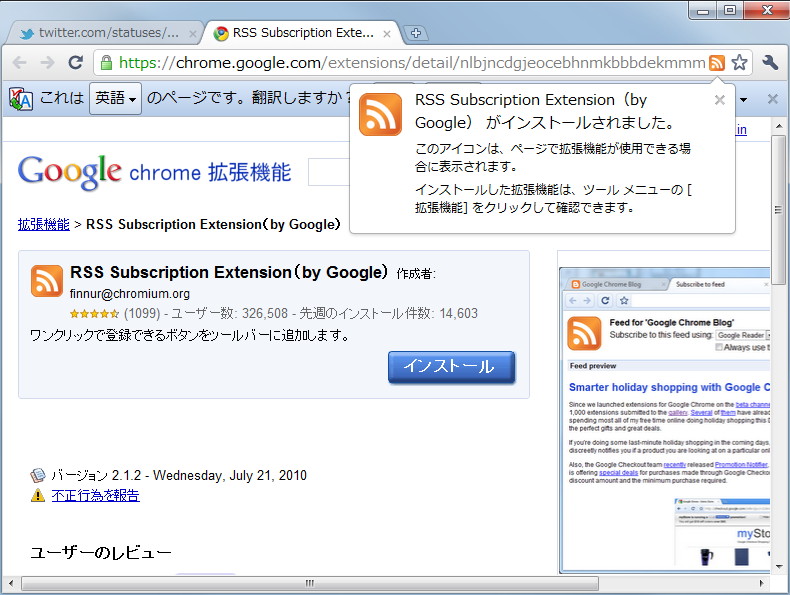Click the horizontal scrollbar right arrow

point(761,583)
